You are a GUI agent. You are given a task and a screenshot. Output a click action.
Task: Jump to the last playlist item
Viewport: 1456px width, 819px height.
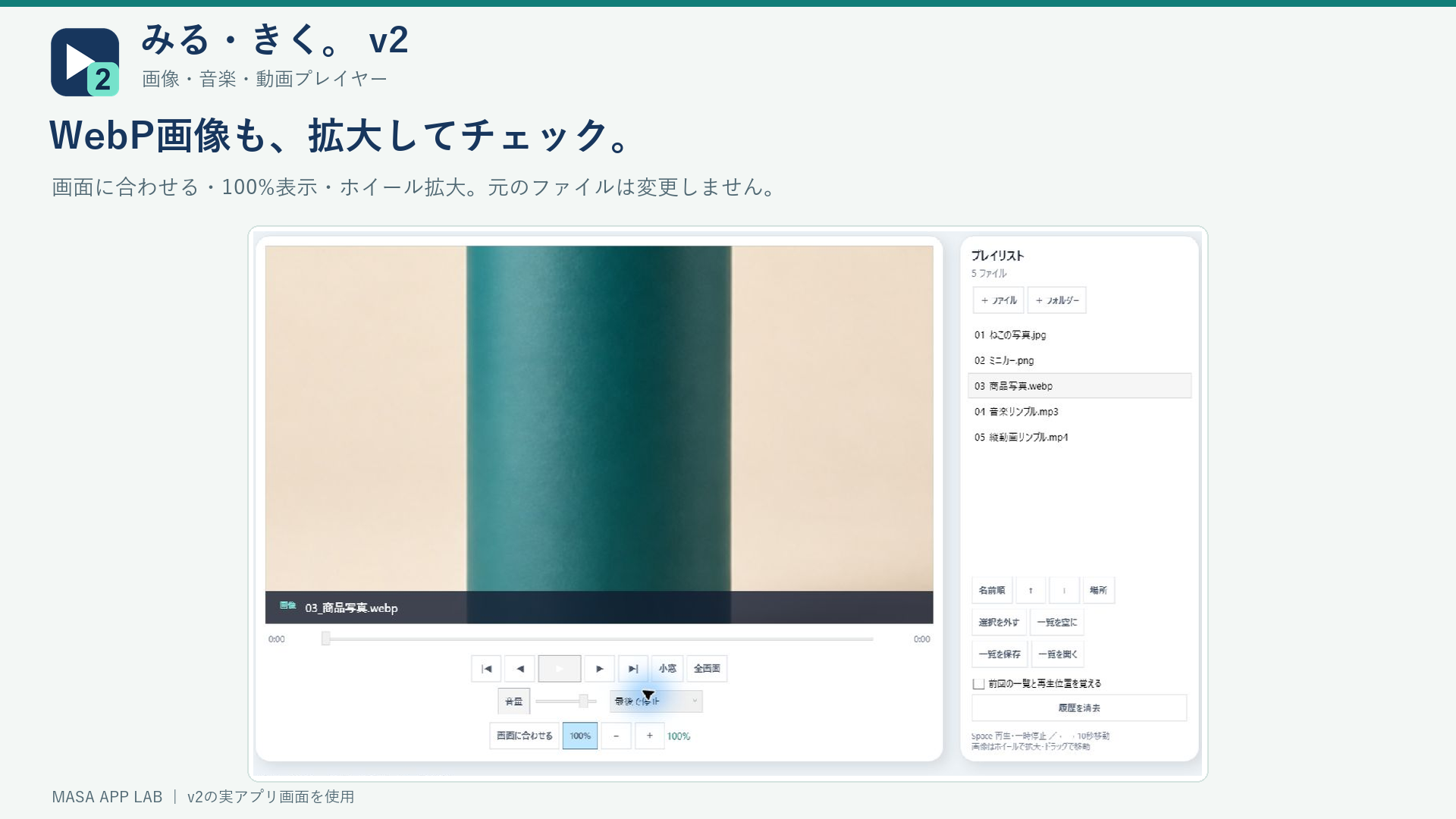[x=633, y=668]
